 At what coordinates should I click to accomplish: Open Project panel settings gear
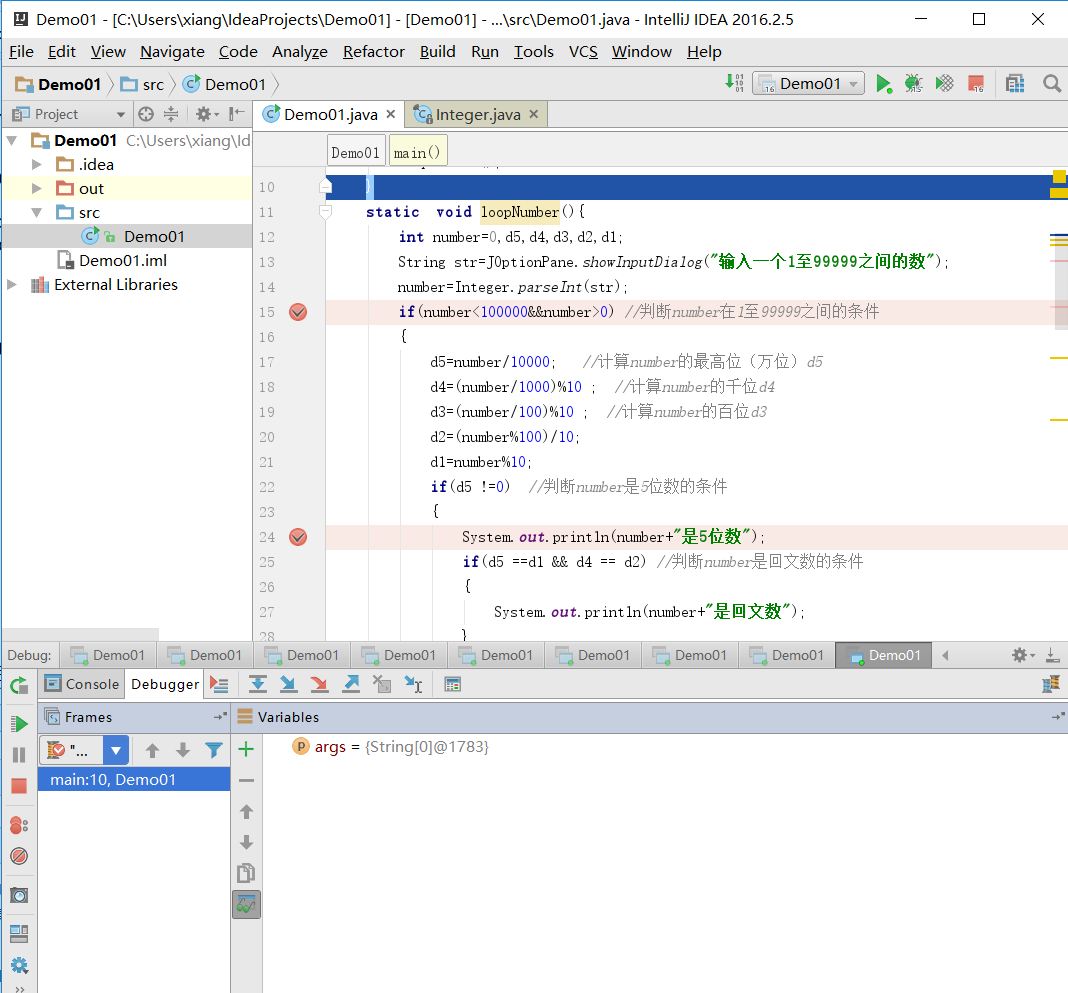click(x=207, y=114)
